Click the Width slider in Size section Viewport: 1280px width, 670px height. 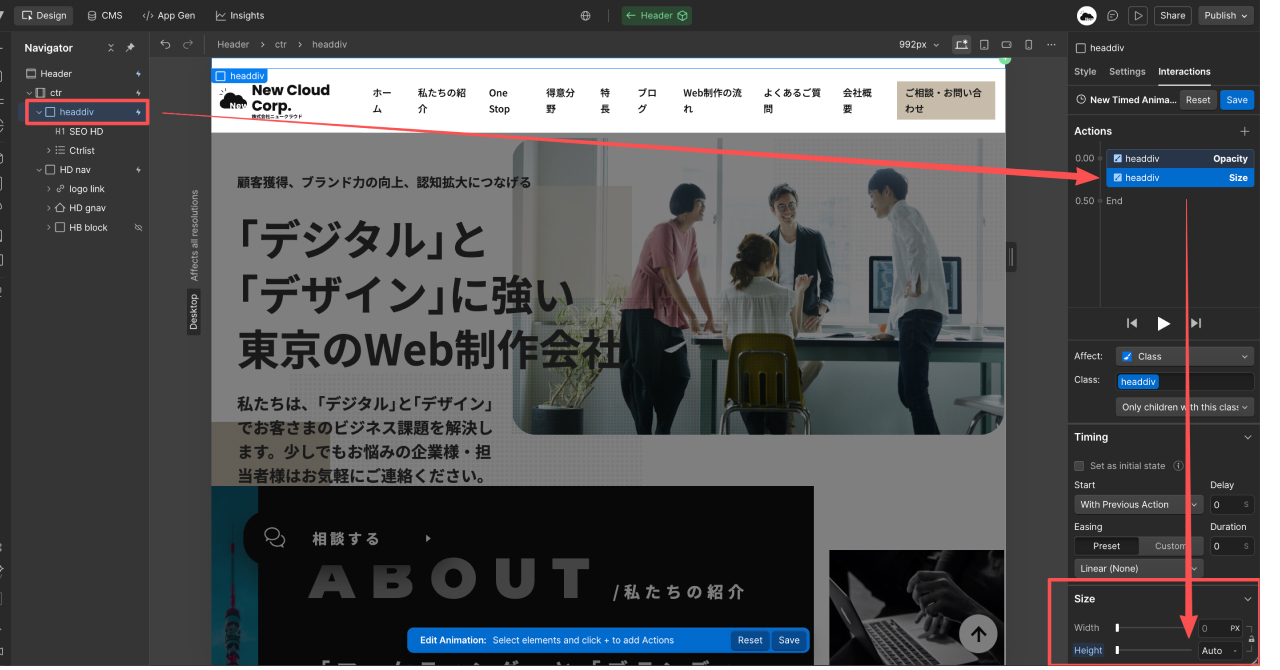pos(1150,628)
